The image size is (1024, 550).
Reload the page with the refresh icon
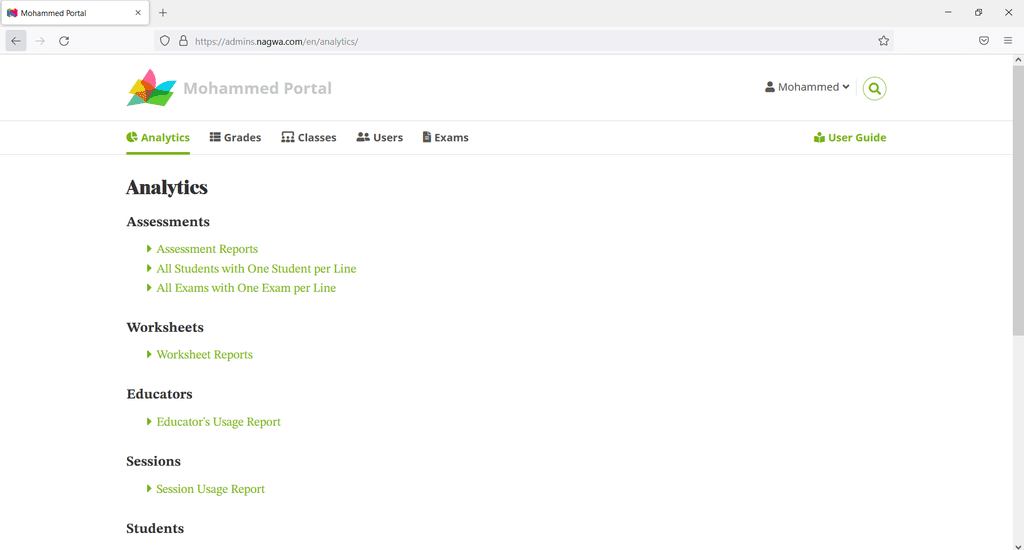64,41
